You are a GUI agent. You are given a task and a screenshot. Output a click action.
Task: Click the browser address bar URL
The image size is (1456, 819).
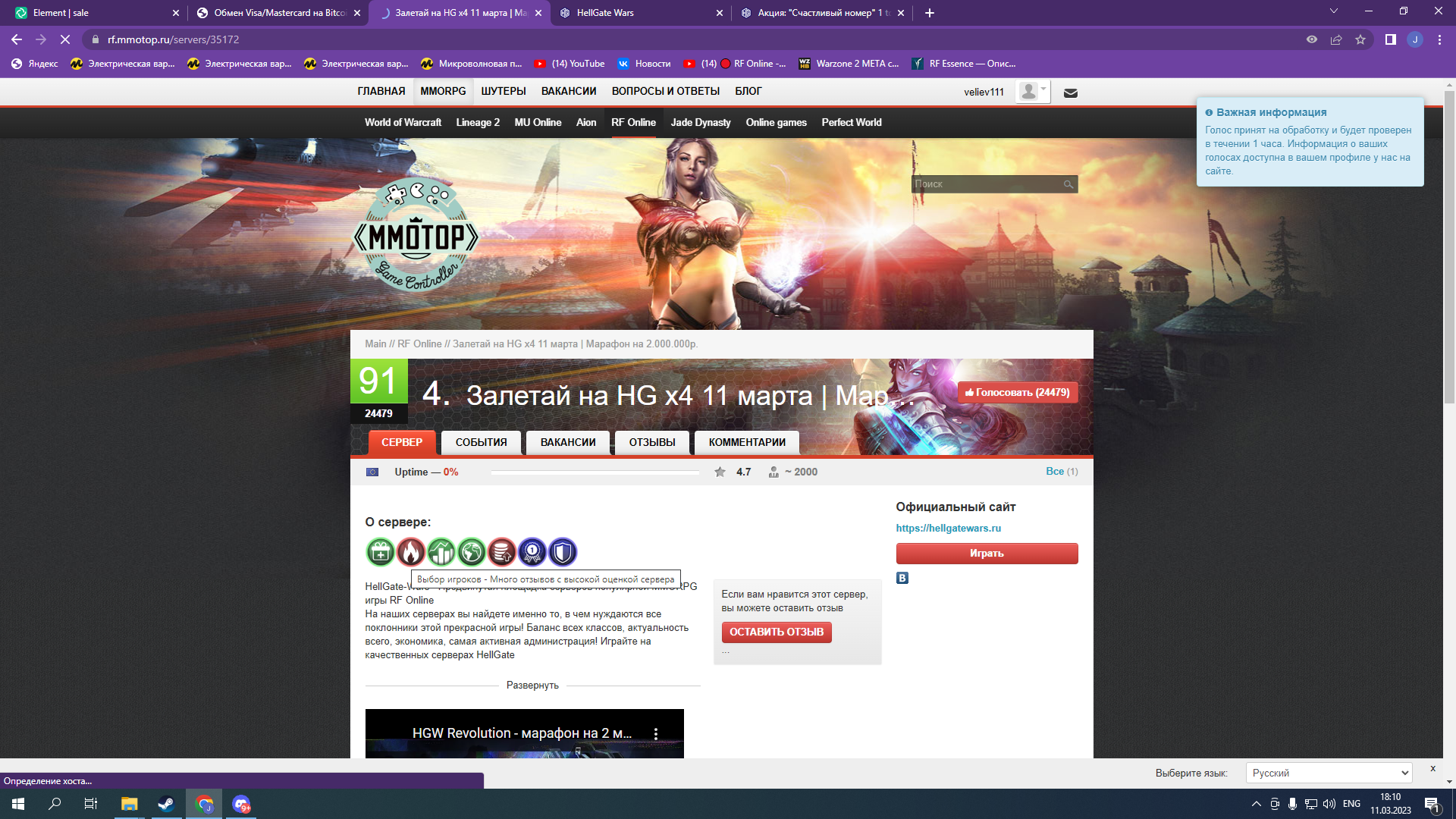(173, 39)
